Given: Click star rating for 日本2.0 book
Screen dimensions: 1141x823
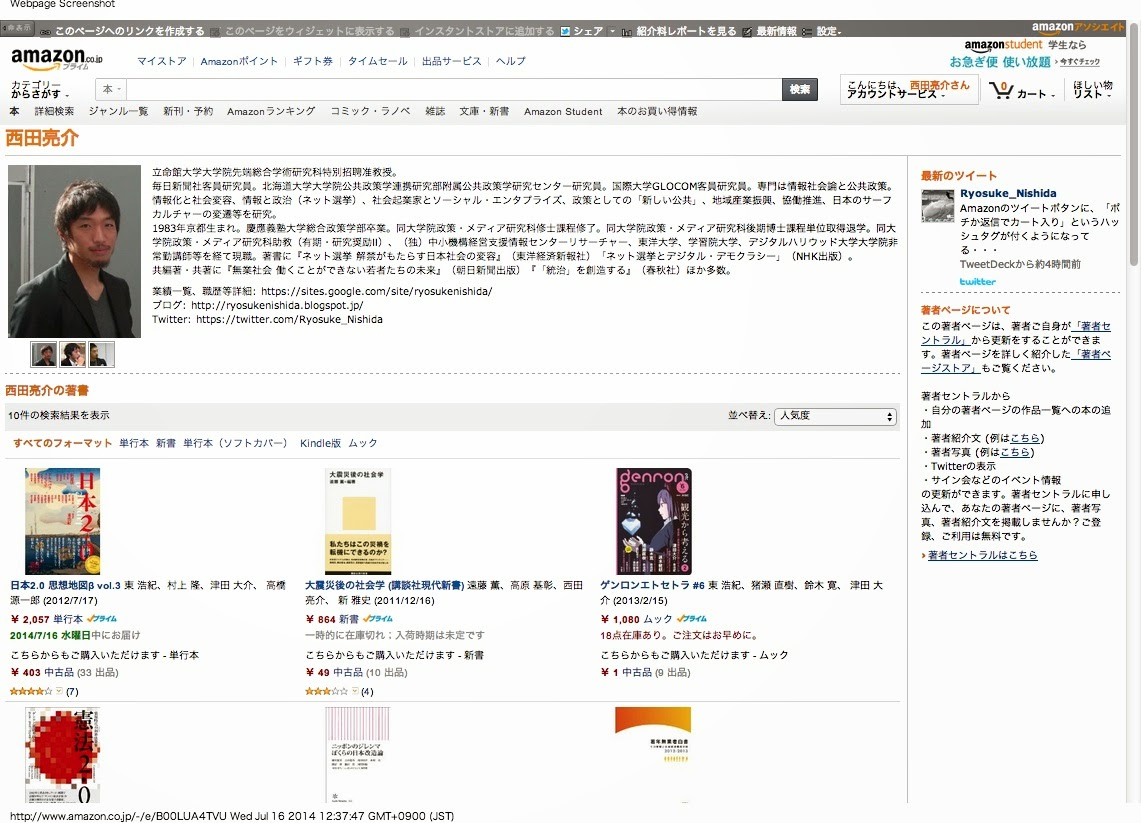Looking at the screenshot, I should tap(31, 691).
